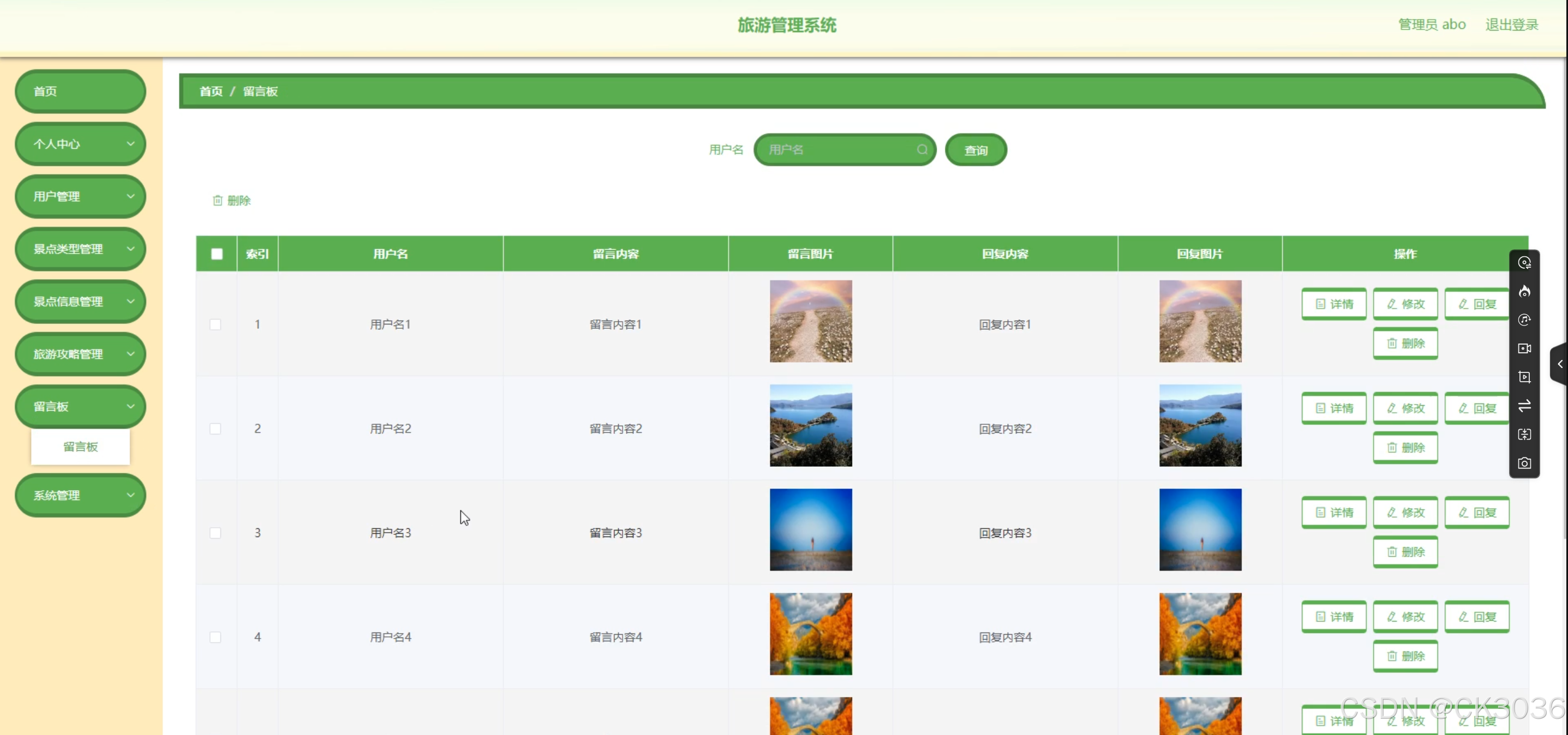Click the music note convert icon
1568x735 pixels.
pyautogui.click(x=1524, y=320)
